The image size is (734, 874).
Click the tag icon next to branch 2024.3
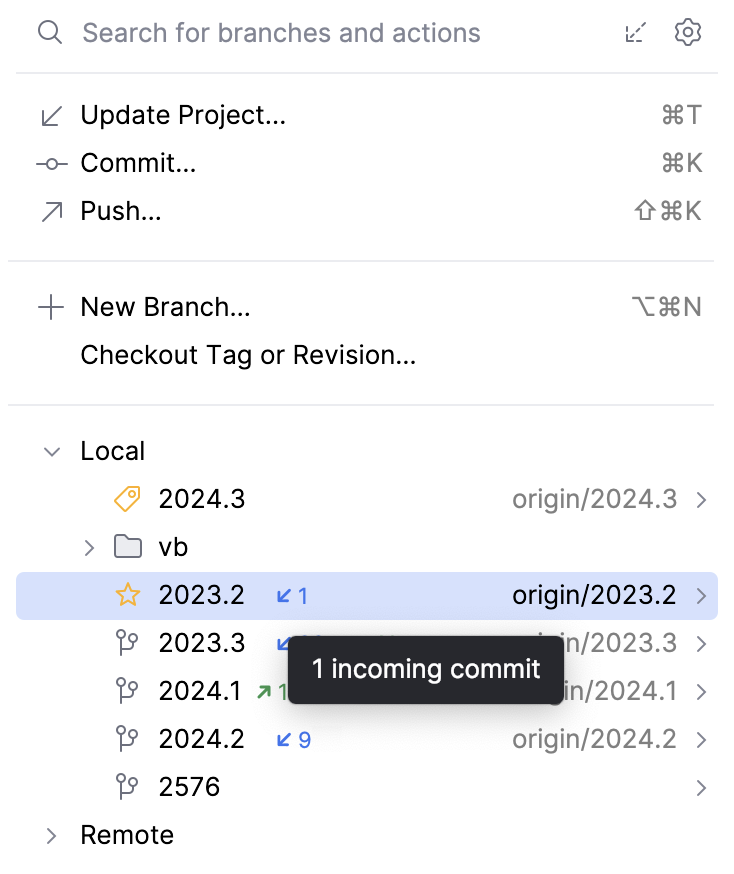click(126, 498)
